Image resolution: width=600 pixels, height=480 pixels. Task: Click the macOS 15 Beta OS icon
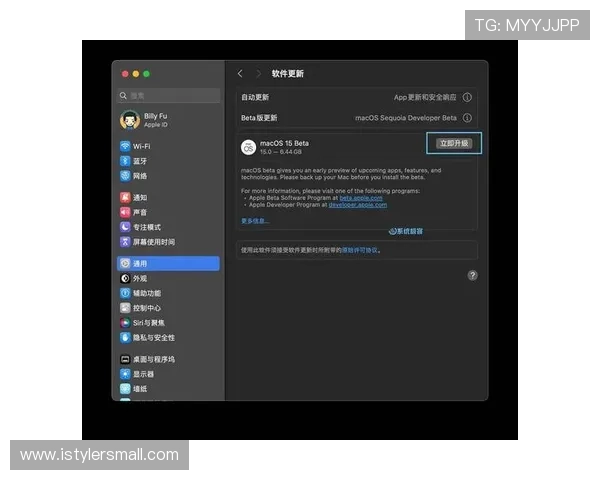[248, 147]
